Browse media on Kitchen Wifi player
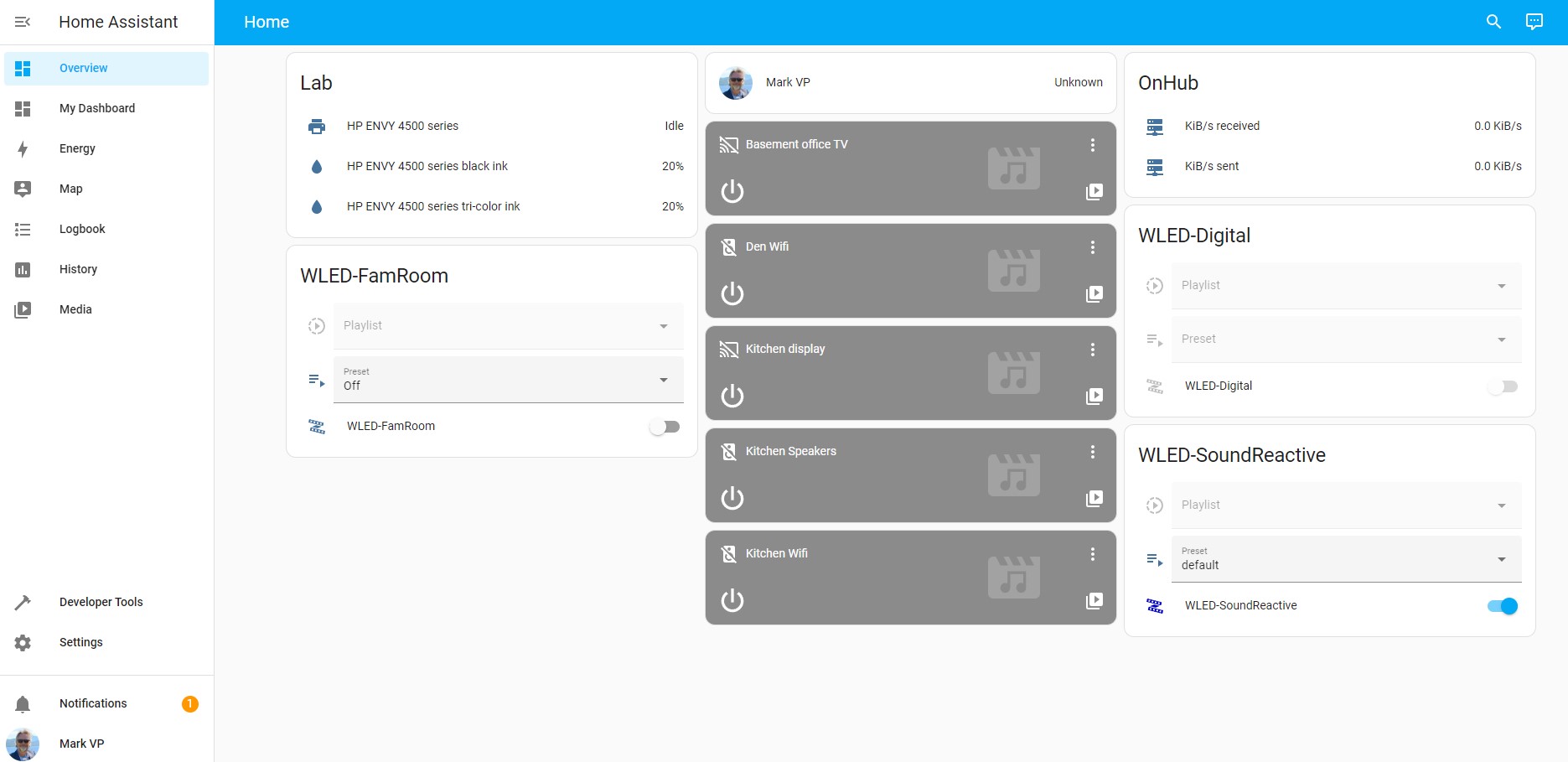The height and width of the screenshot is (762, 1568). 1094,600
